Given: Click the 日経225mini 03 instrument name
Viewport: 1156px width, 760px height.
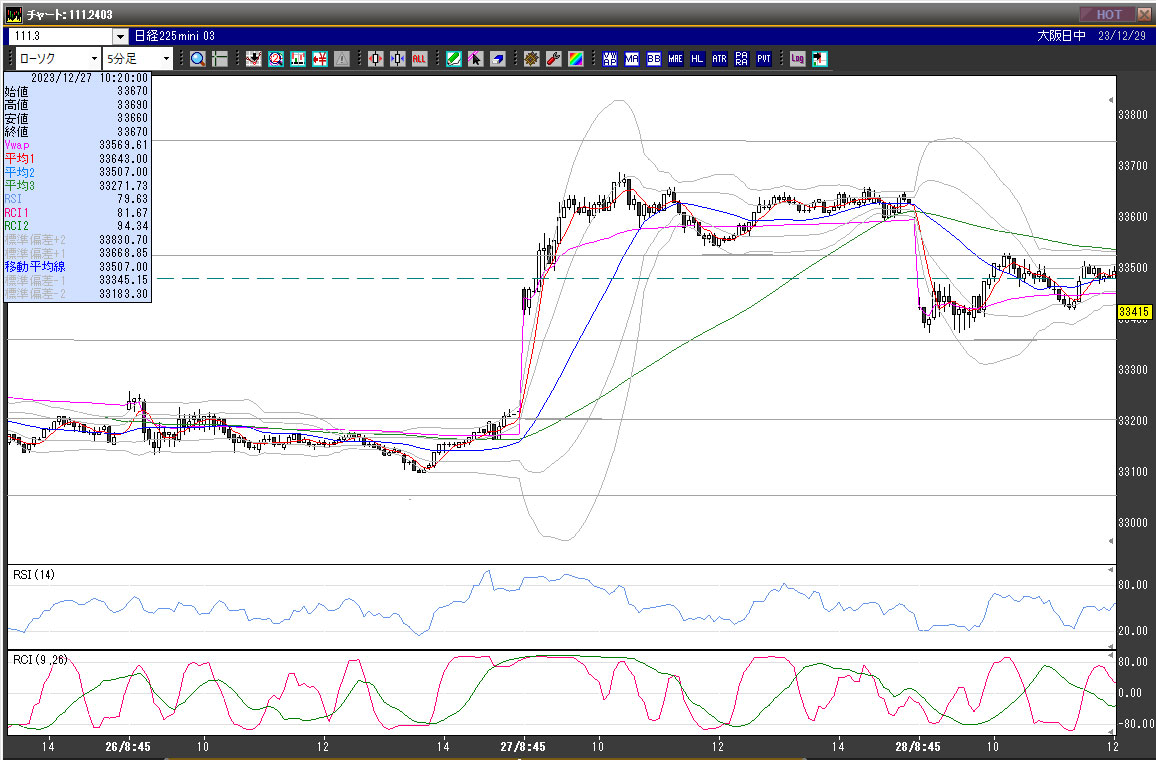Looking at the screenshot, I should pos(175,36).
